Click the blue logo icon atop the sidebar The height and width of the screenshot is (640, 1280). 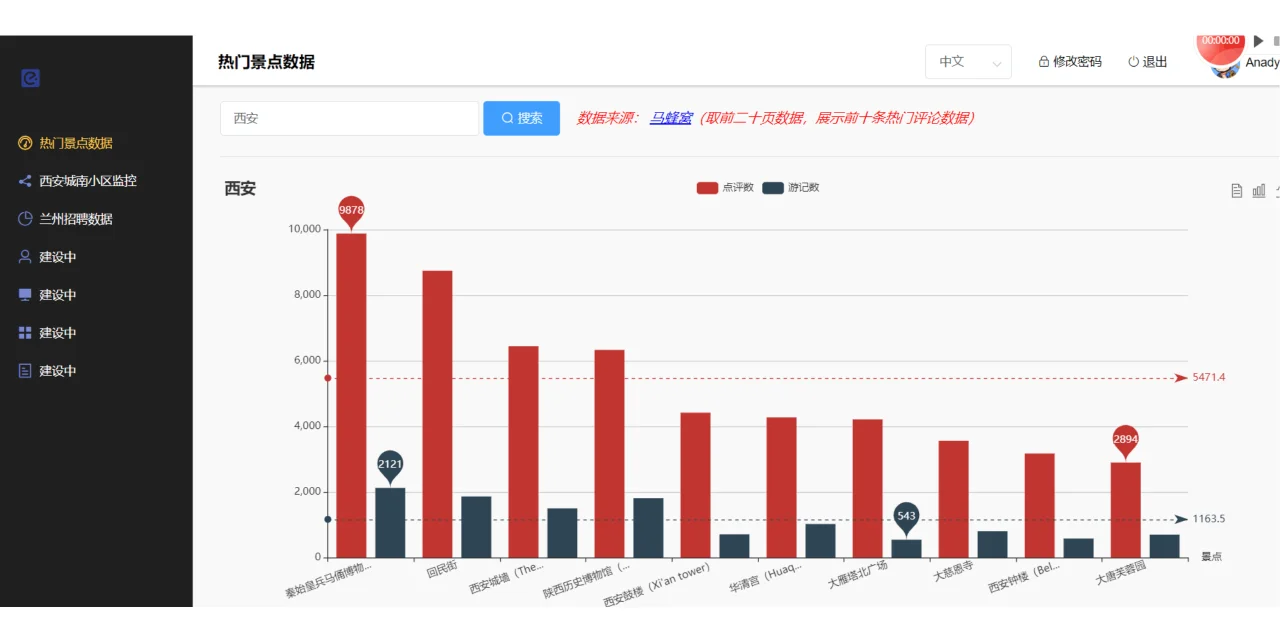tap(30, 77)
